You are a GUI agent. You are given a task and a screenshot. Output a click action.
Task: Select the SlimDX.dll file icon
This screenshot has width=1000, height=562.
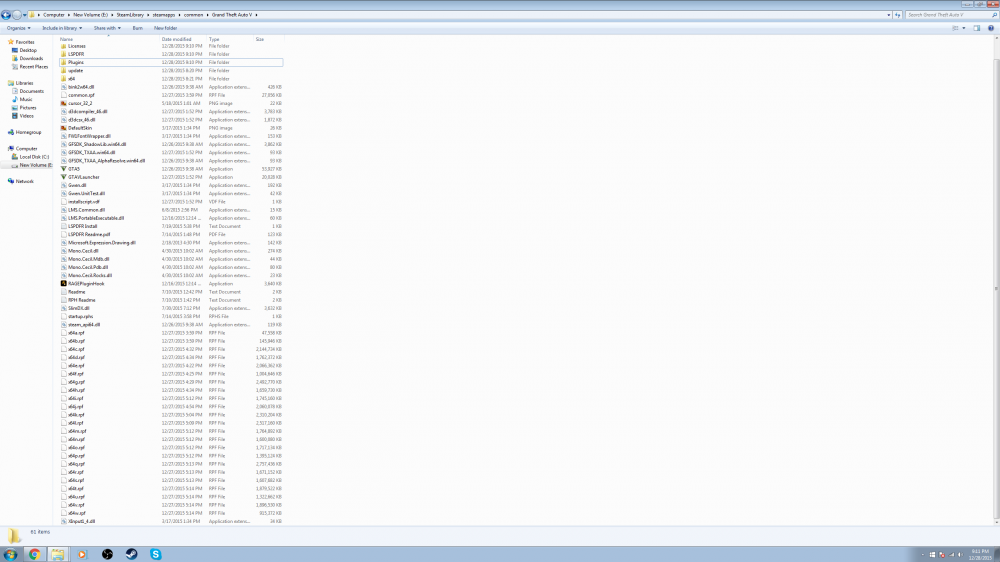tap(64, 308)
